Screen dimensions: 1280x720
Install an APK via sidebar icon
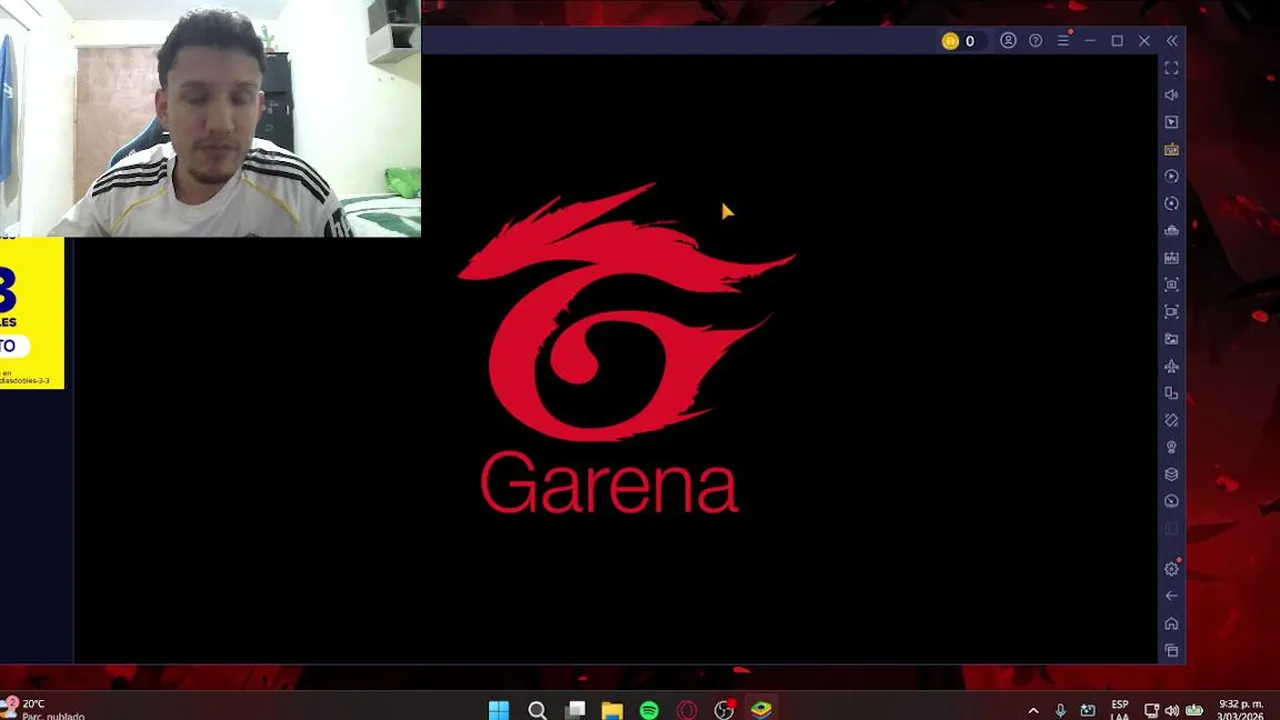(1171, 257)
